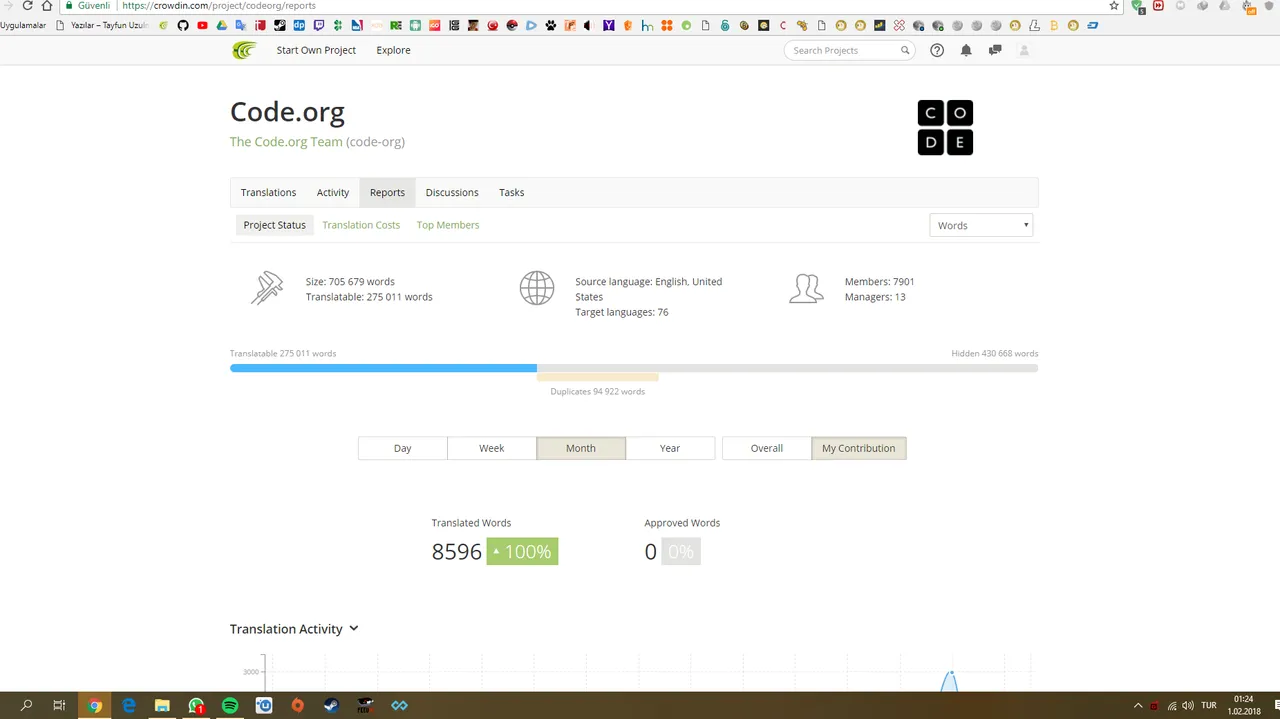The width and height of the screenshot is (1280, 719).
Task: Open the user profile avatar icon
Action: 1024,50
